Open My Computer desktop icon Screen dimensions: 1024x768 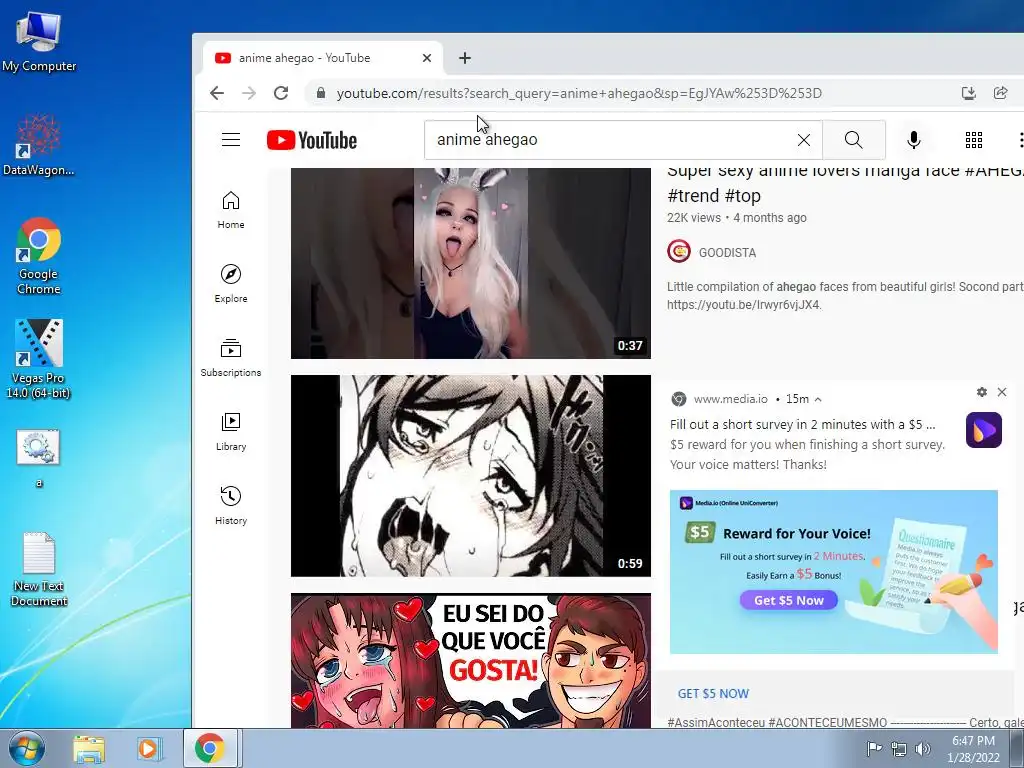click(x=39, y=41)
